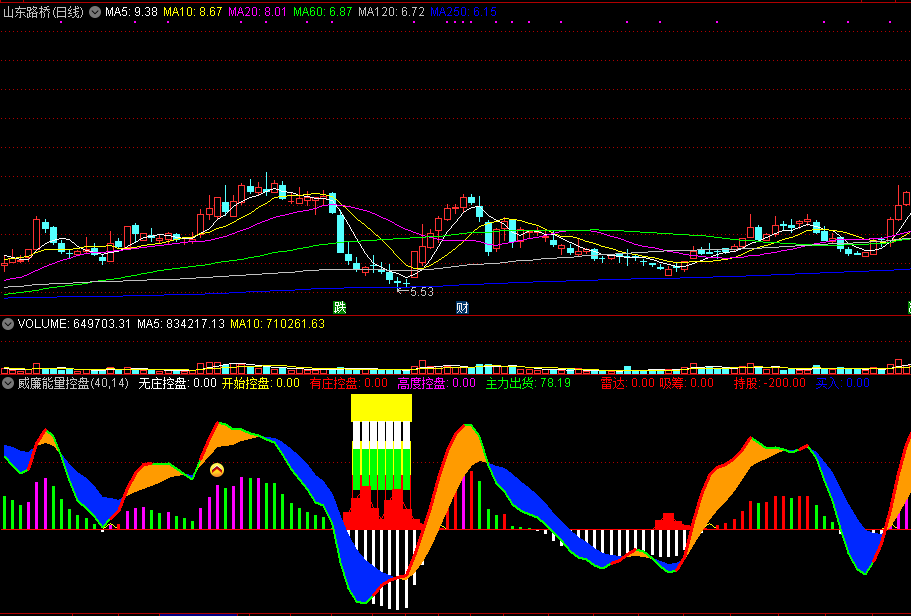Click the 吸筹: 0.00 value
The height and width of the screenshot is (616, 911).
[x=687, y=383]
